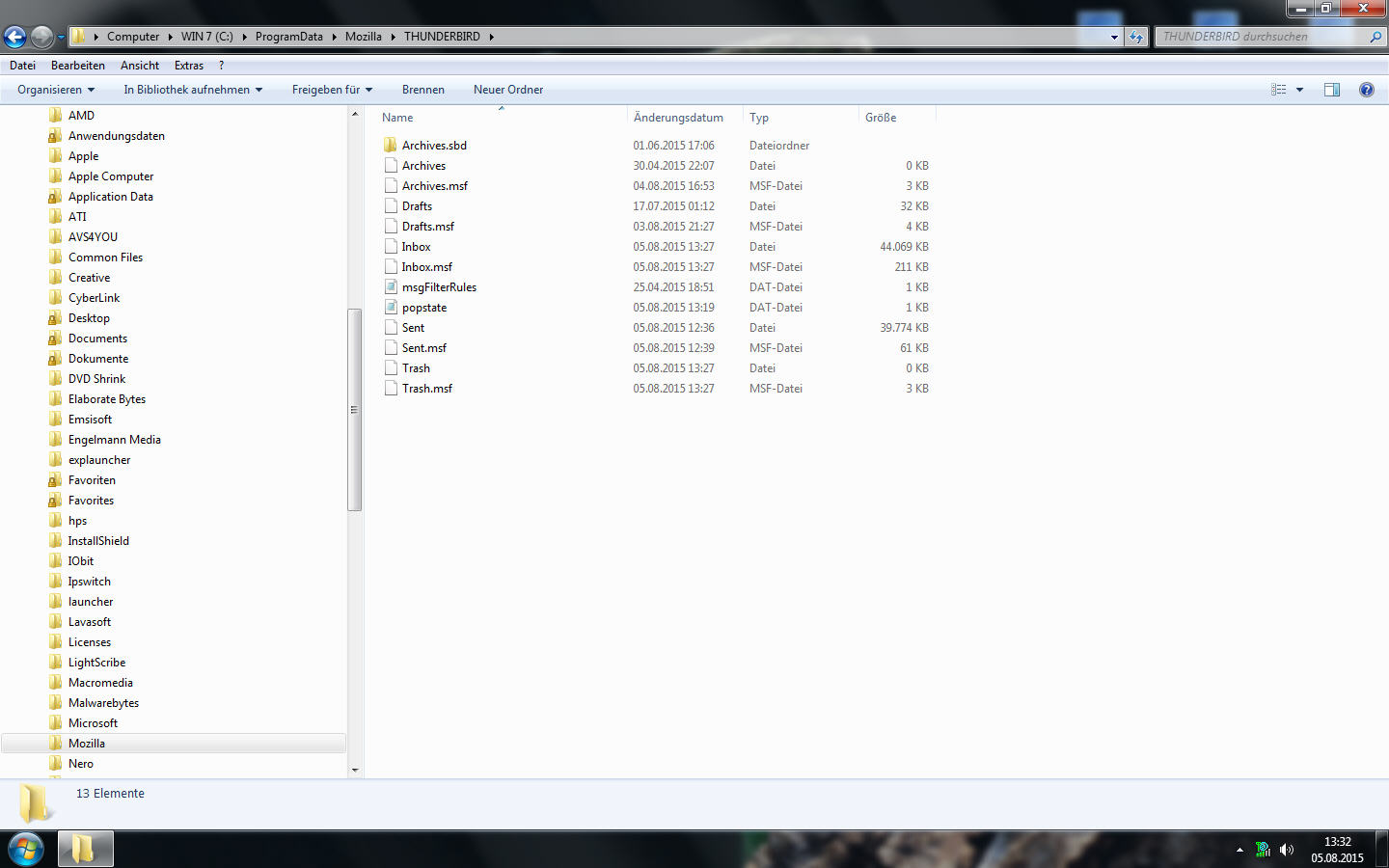The width and height of the screenshot is (1389, 868).
Task: Open the Extras menu
Action: tap(189, 66)
